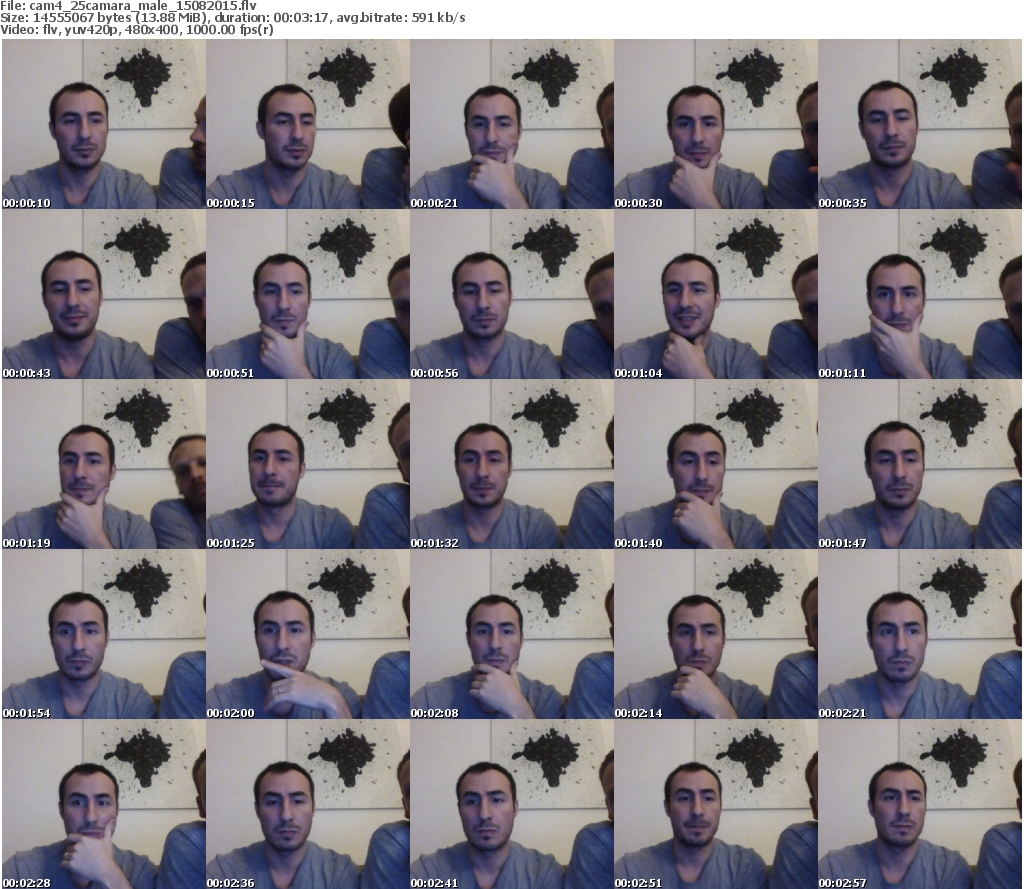Choose the frame labeled 00:02:14
This screenshot has width=1024, height=889.
coord(716,634)
